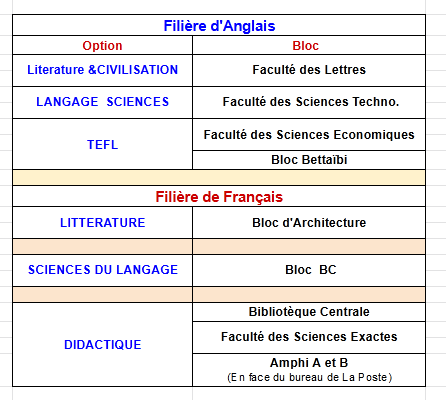Click the Bloc d'Architecture cell
The image size is (446, 400).
(309, 222)
